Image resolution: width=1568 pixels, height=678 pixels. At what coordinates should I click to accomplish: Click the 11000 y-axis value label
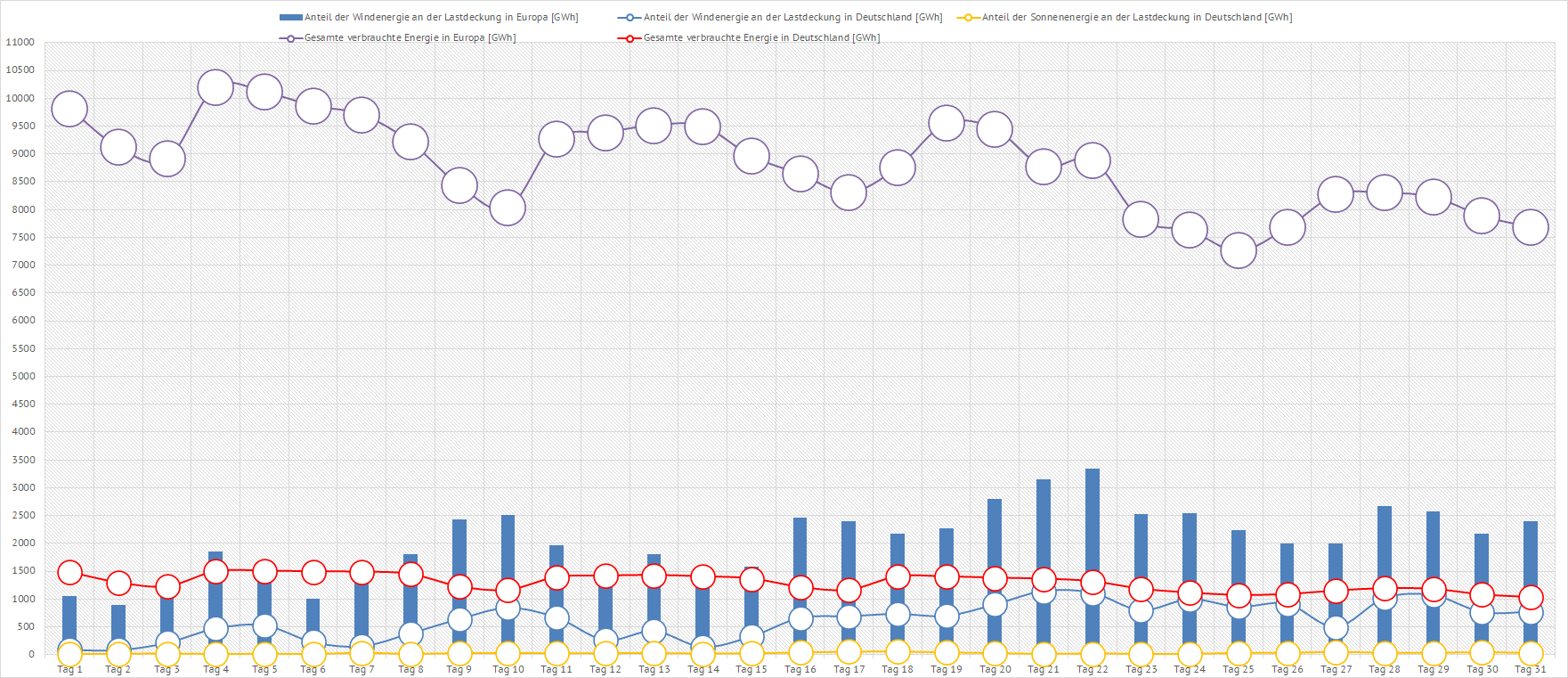click(20, 43)
